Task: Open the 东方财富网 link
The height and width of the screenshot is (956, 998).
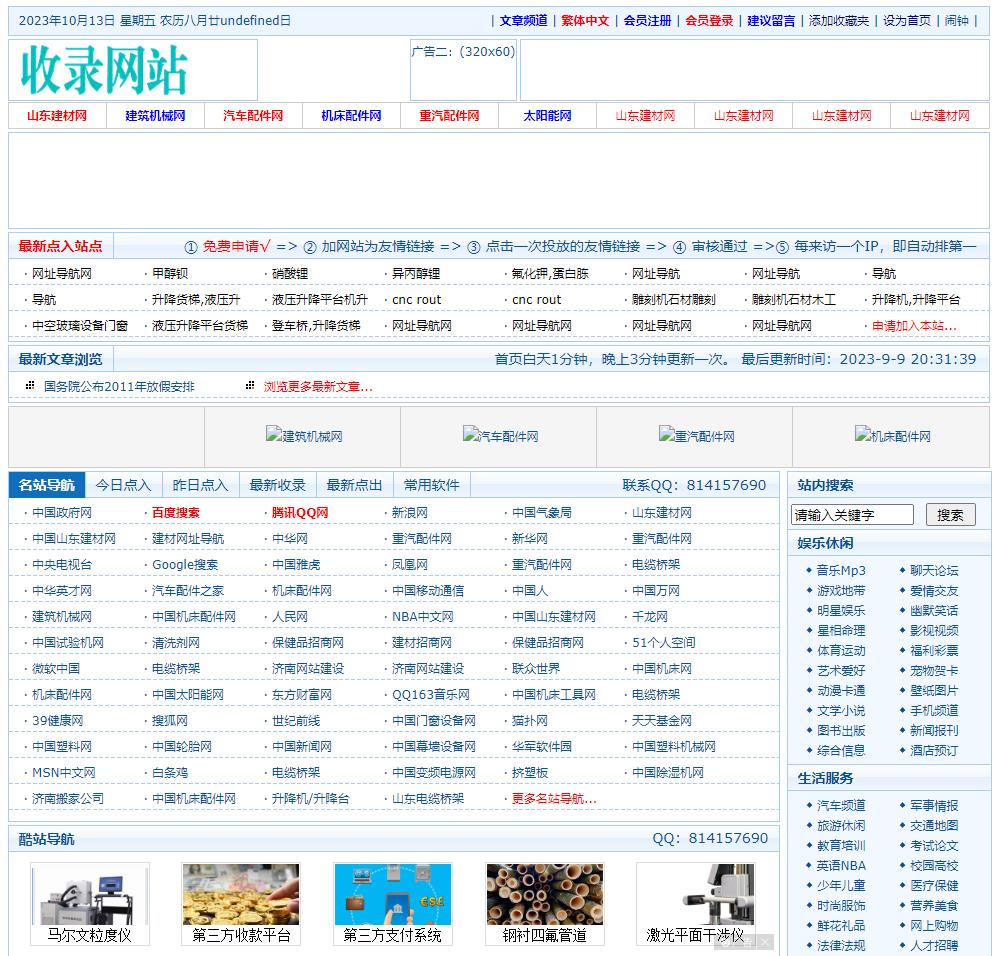Action: 302,694
